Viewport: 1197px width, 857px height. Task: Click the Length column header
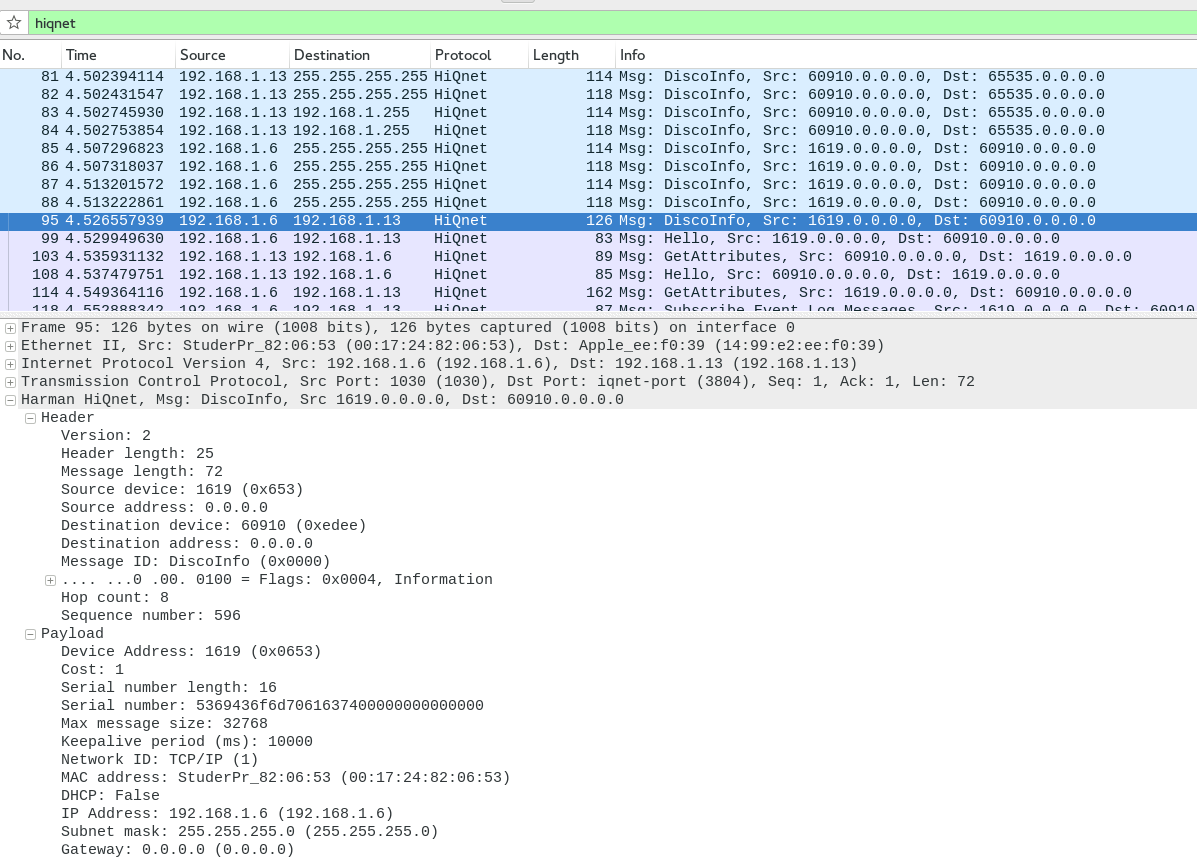[x=572, y=55]
